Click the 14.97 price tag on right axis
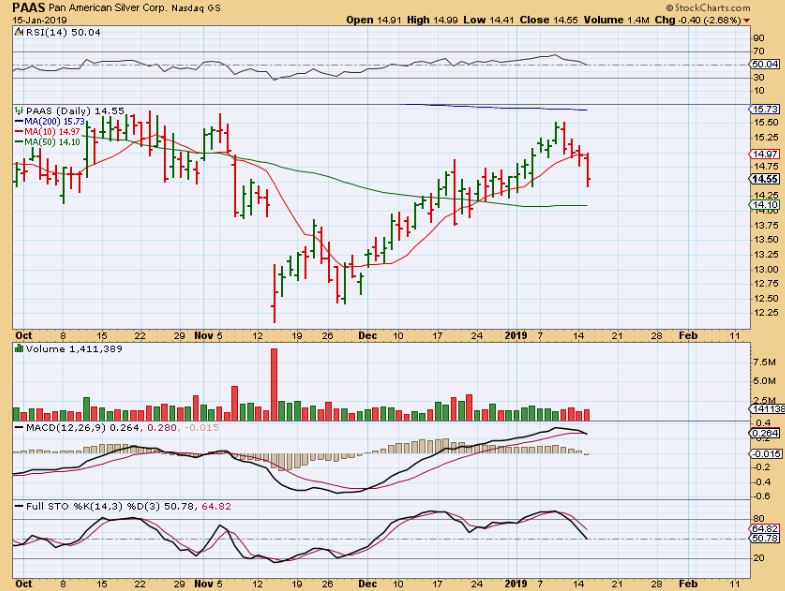This screenshot has height=591, width=785. pos(764,154)
